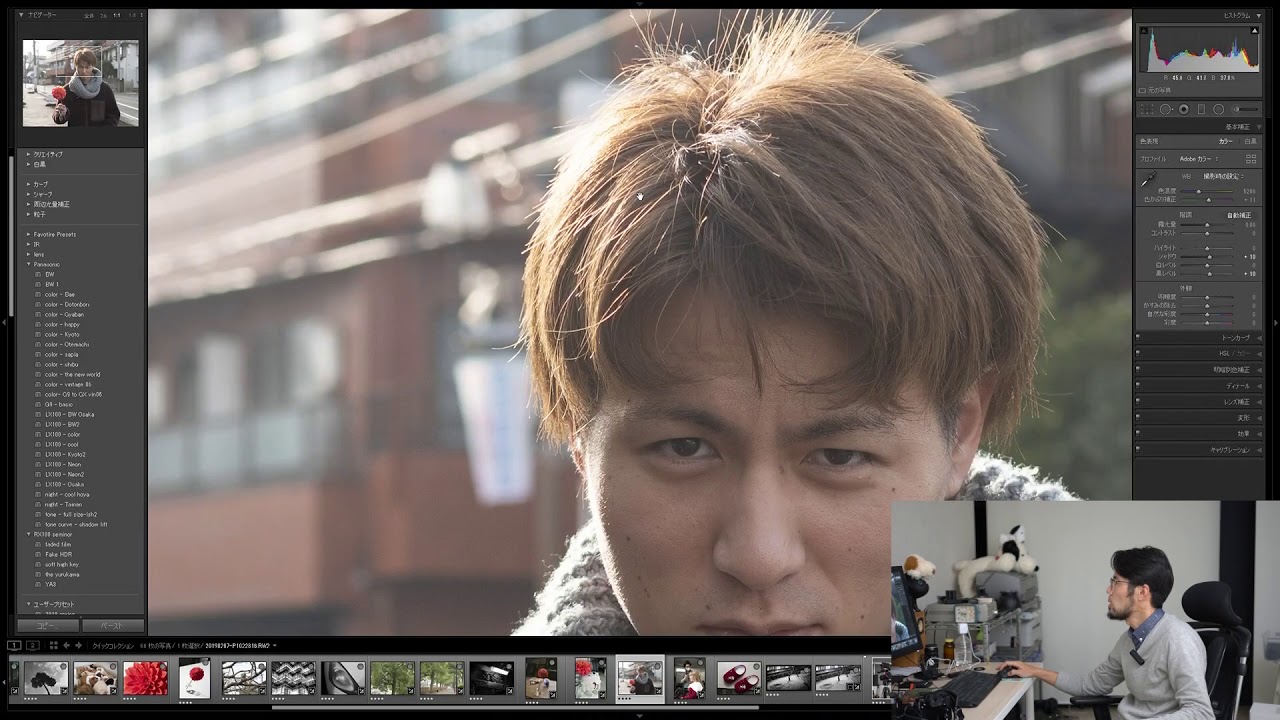Adjust the 露光量 exposure slider
The height and width of the screenshot is (720, 1280).
click(x=1207, y=225)
